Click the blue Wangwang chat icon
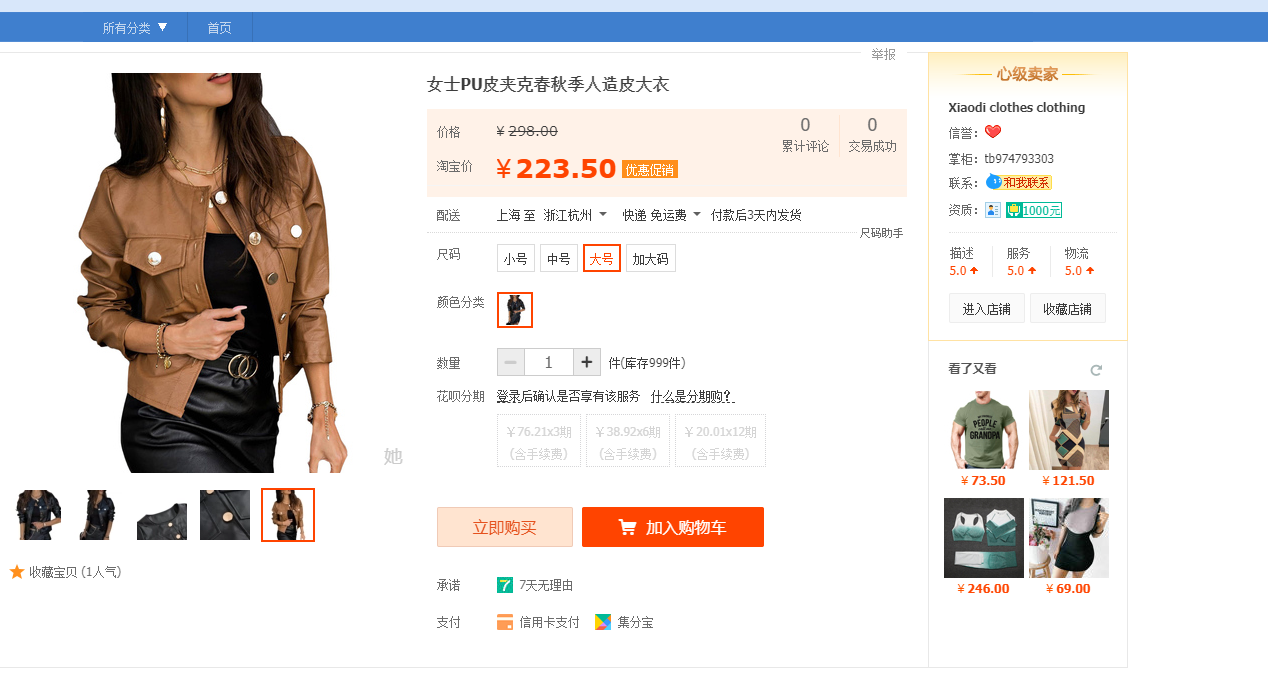1268x680 pixels. [x=993, y=181]
